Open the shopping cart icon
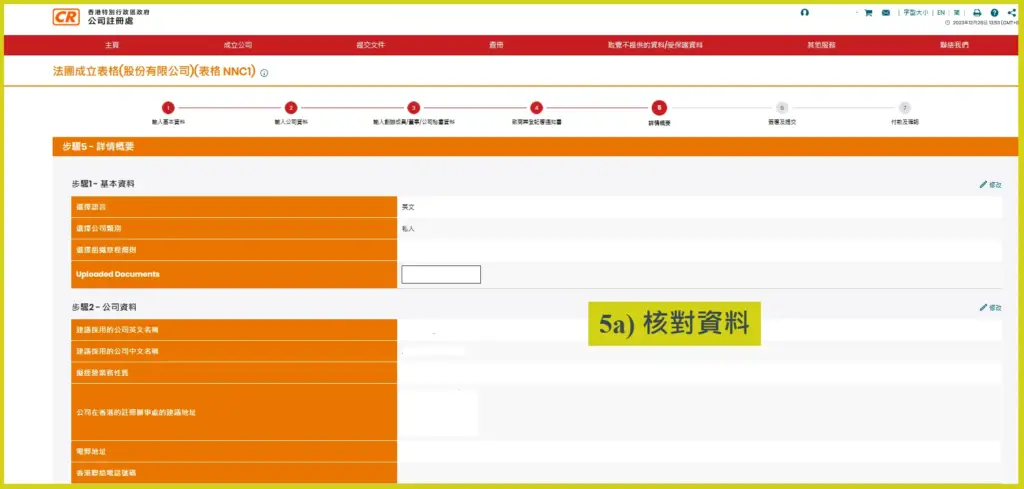Viewport: 1024px width, 489px height. [868, 13]
